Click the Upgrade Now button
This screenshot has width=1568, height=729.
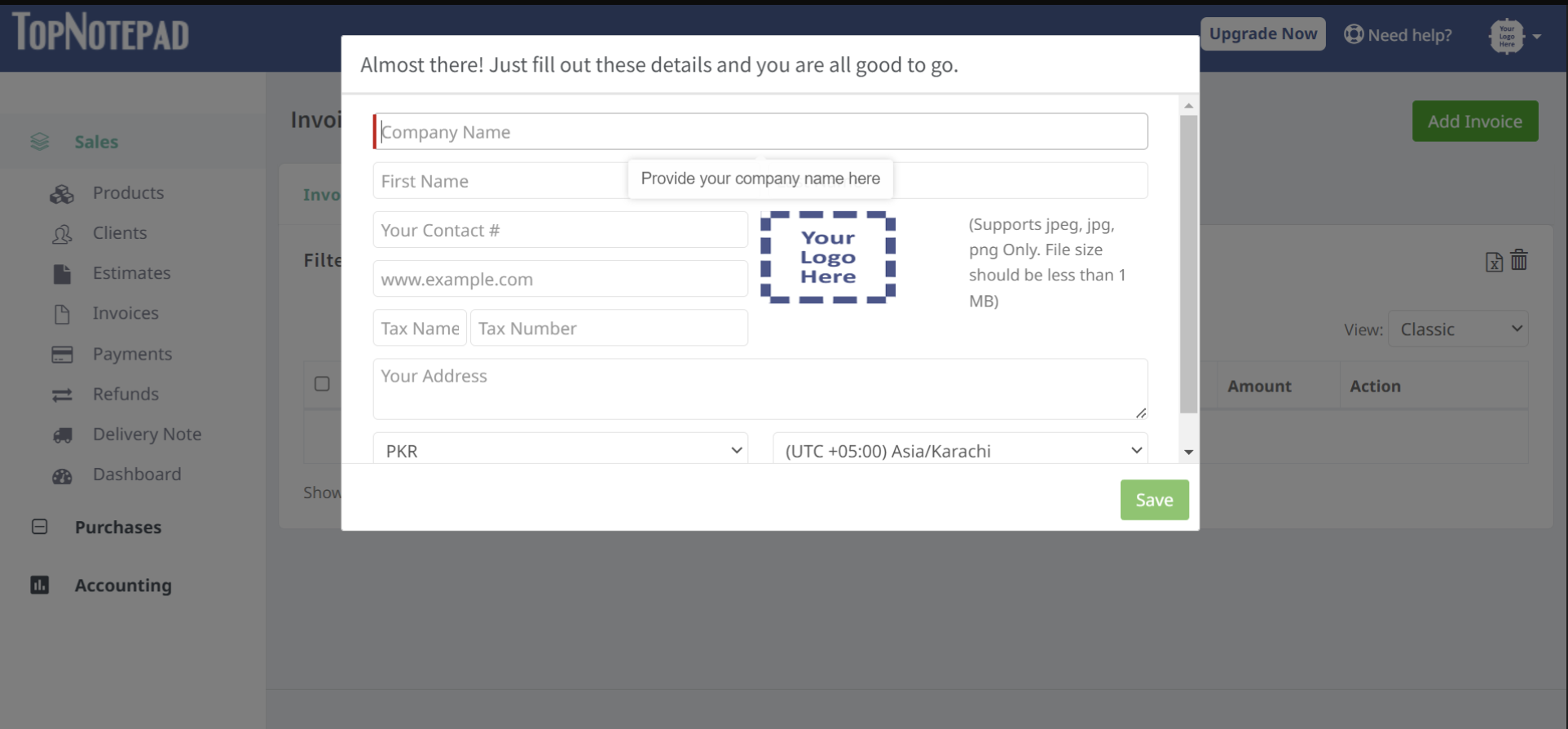(1262, 33)
